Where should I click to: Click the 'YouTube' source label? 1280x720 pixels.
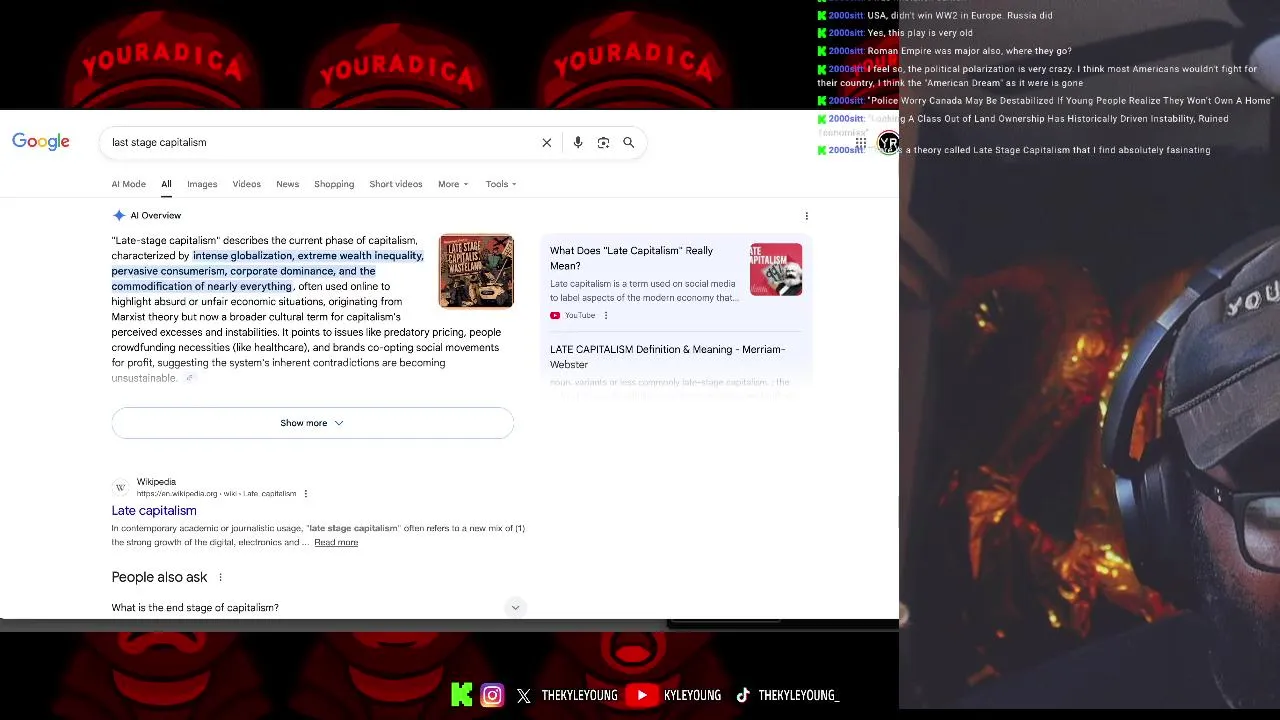point(580,316)
